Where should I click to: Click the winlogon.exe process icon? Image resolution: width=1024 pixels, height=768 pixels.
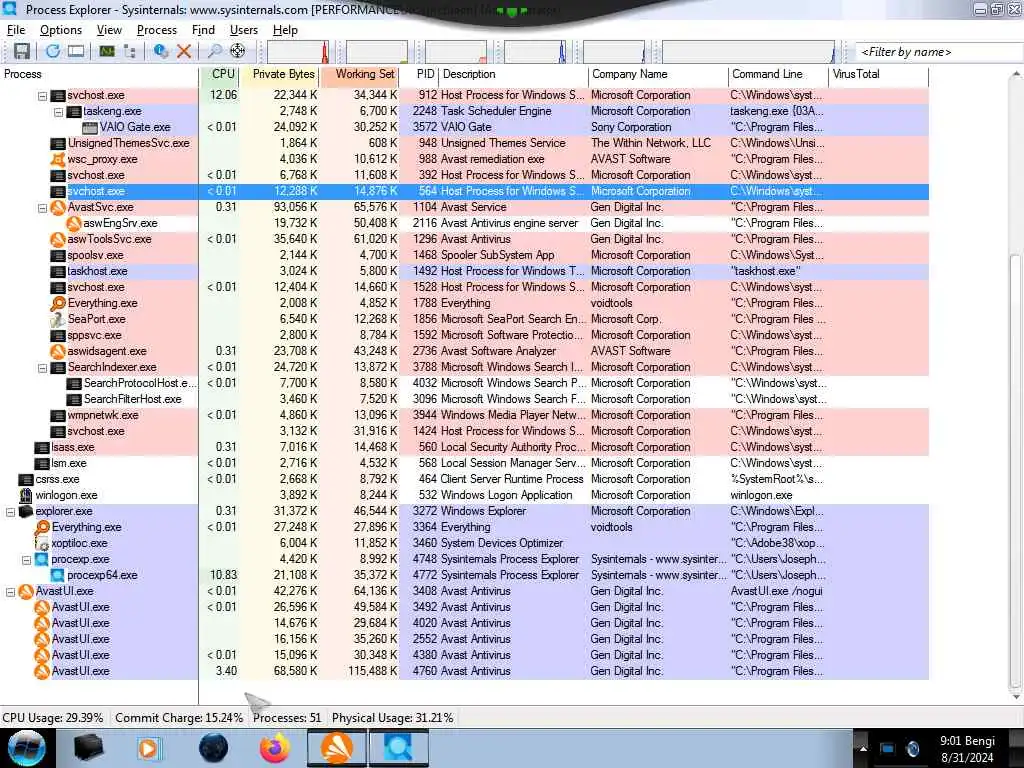[x=26, y=495]
